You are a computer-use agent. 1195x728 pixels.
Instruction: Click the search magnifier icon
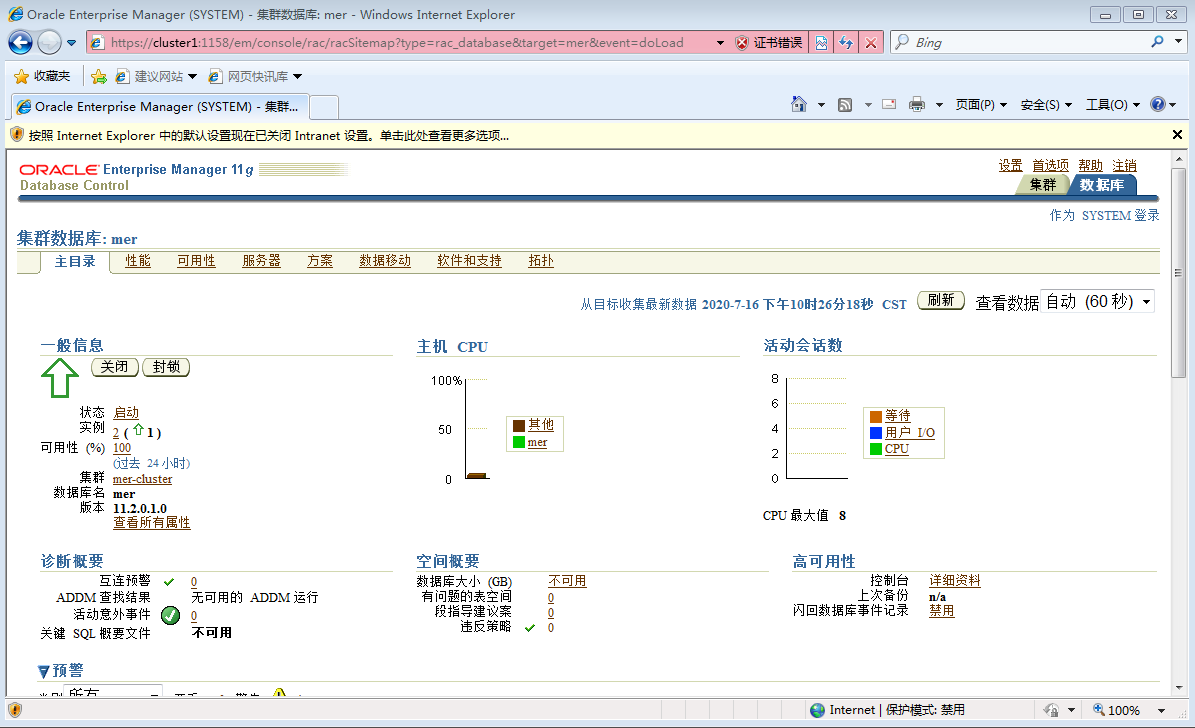(1158, 42)
